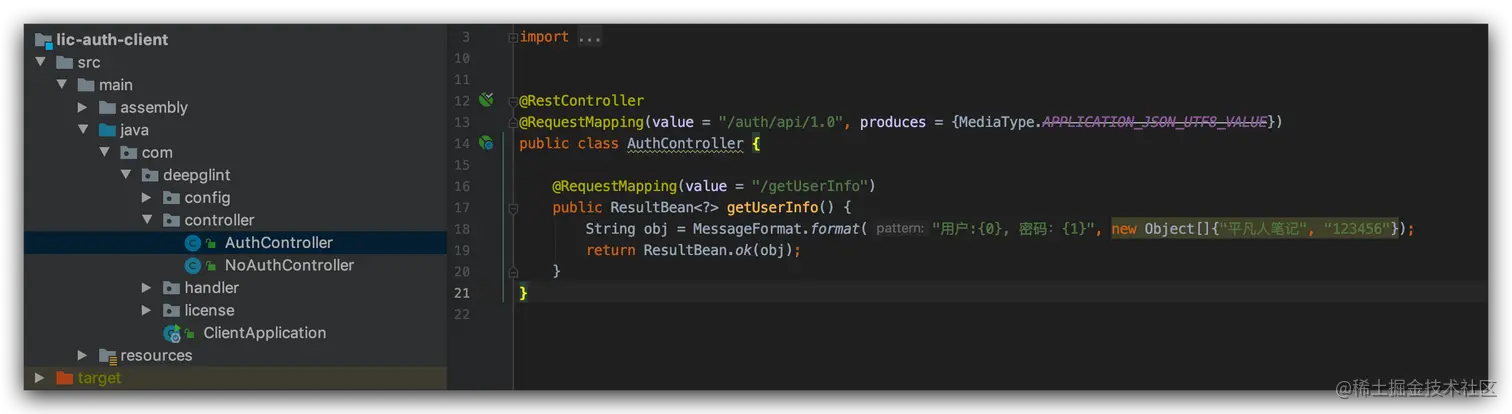This screenshot has height=414, width=1512.
Task: Select the license package label
Action: coord(210,310)
